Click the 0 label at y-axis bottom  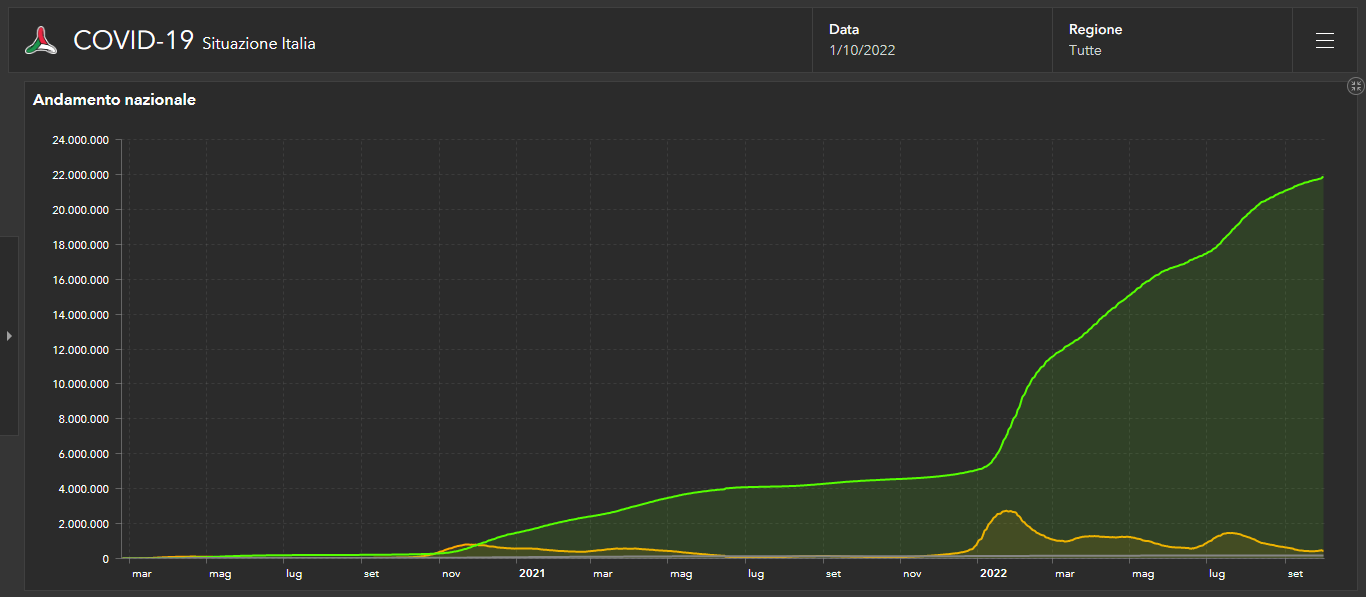(x=105, y=558)
